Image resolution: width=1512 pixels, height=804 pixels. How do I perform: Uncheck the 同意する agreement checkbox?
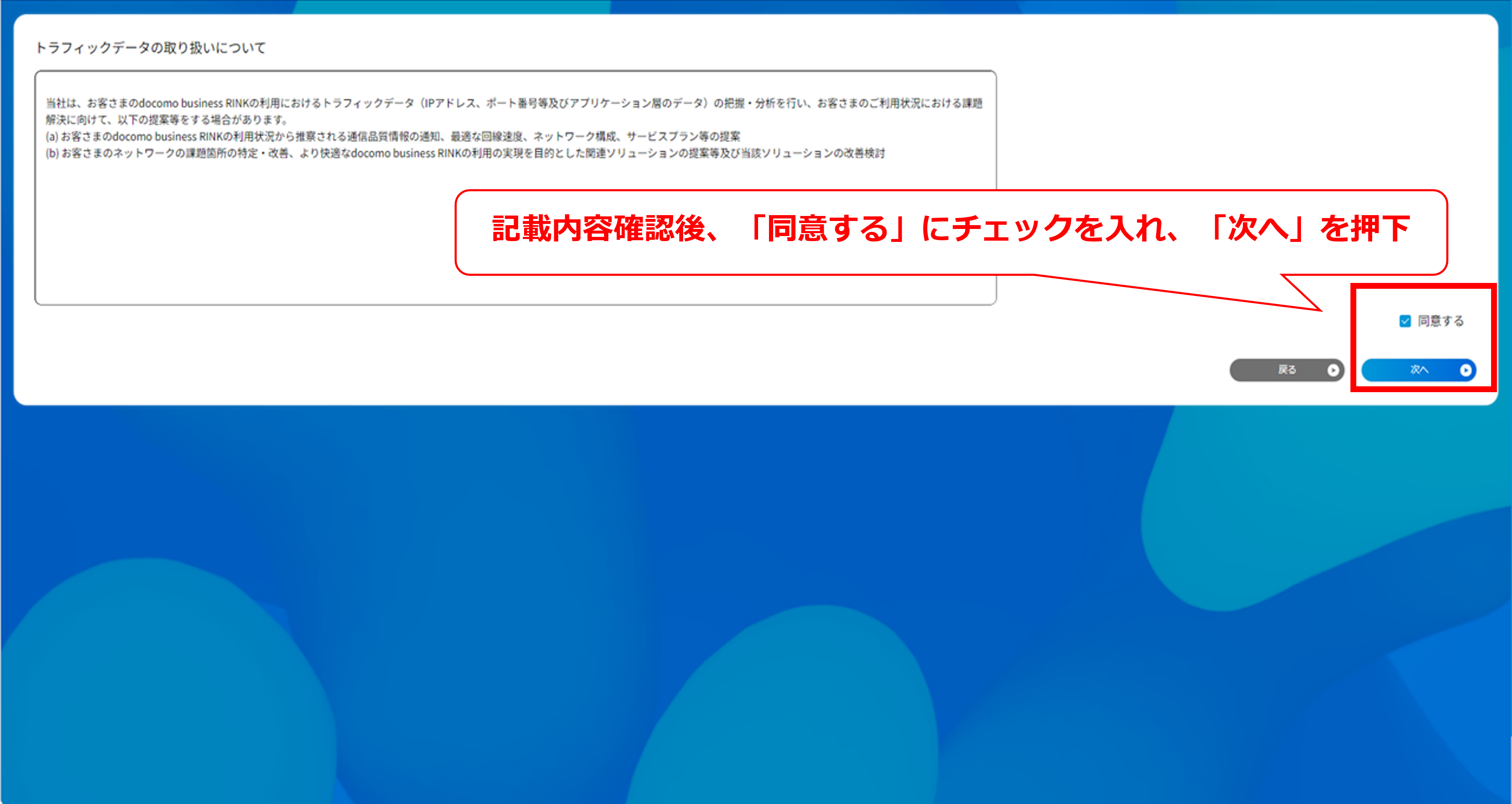tap(1404, 321)
